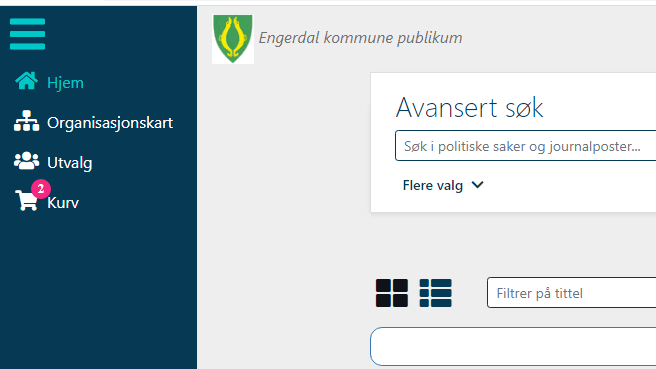Click the people group icon for Utvalg

26,161
